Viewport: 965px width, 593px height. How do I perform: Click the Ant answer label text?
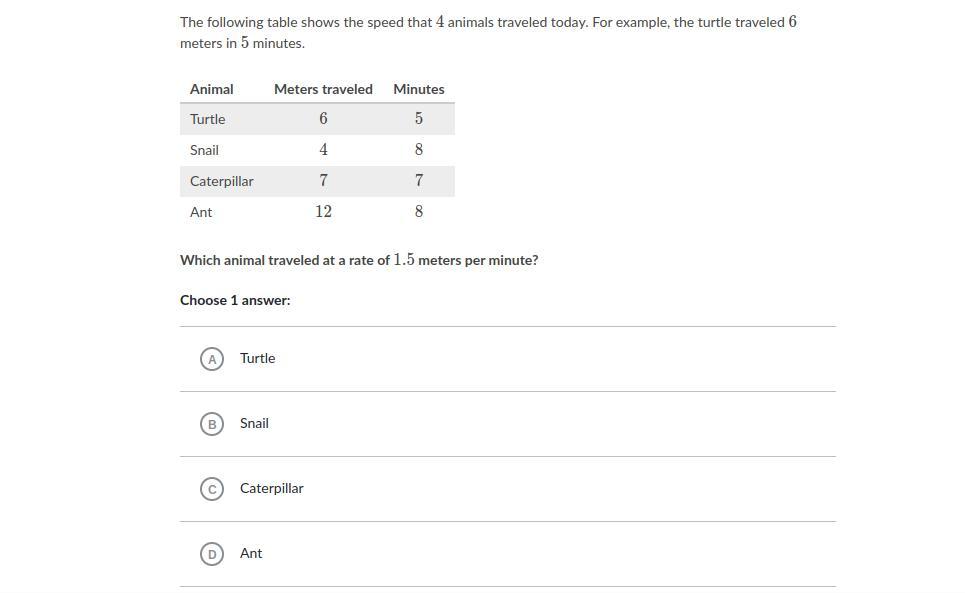(251, 553)
